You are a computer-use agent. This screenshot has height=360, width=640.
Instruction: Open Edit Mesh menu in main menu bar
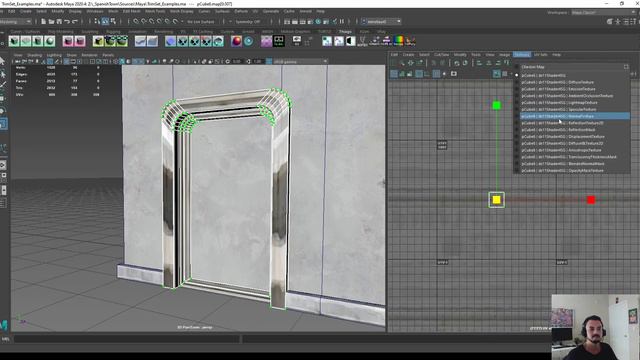[131, 11]
